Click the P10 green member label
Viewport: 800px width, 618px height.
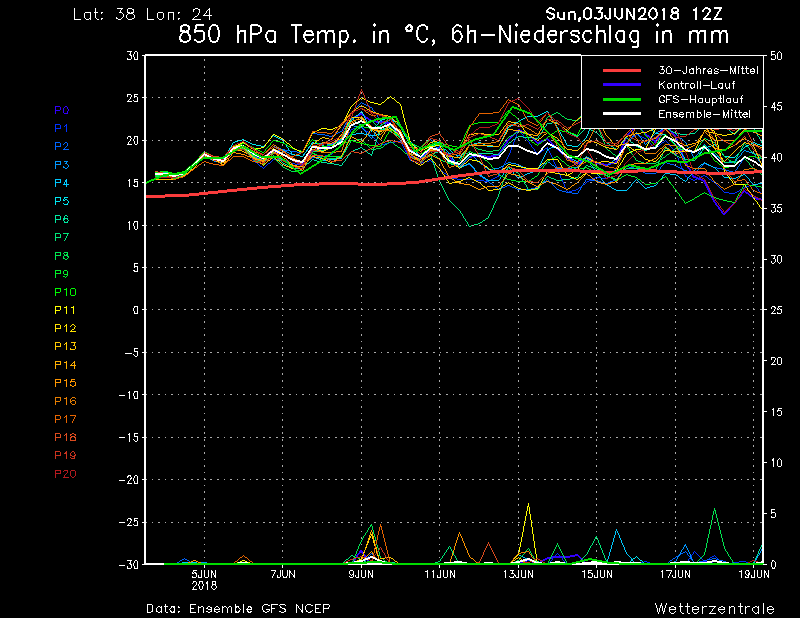[x=64, y=292]
